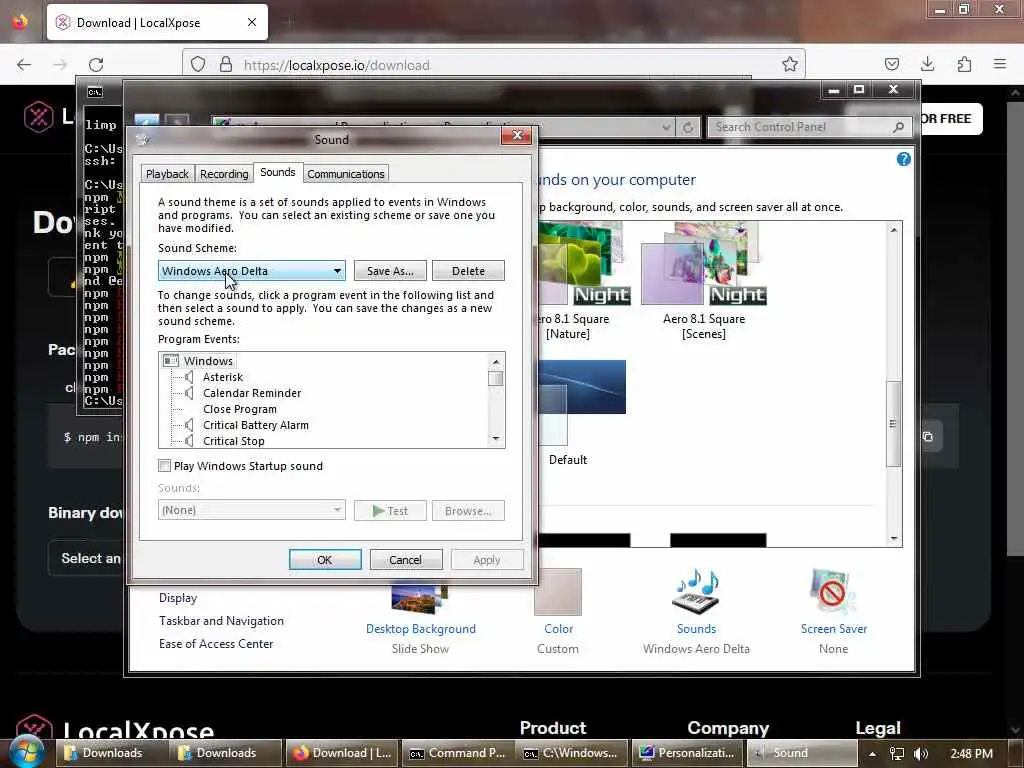
Task: Click the copy icon beside npm command
Action: [927, 436]
